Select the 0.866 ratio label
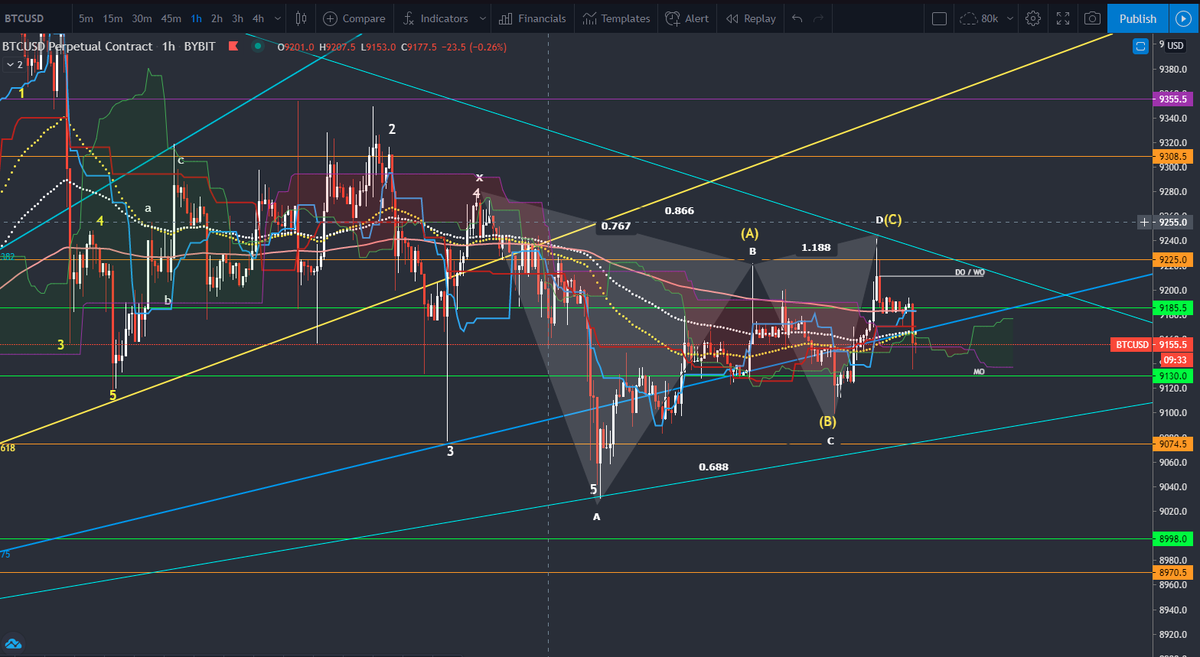Screen dimensions: 1200x657 [679, 211]
